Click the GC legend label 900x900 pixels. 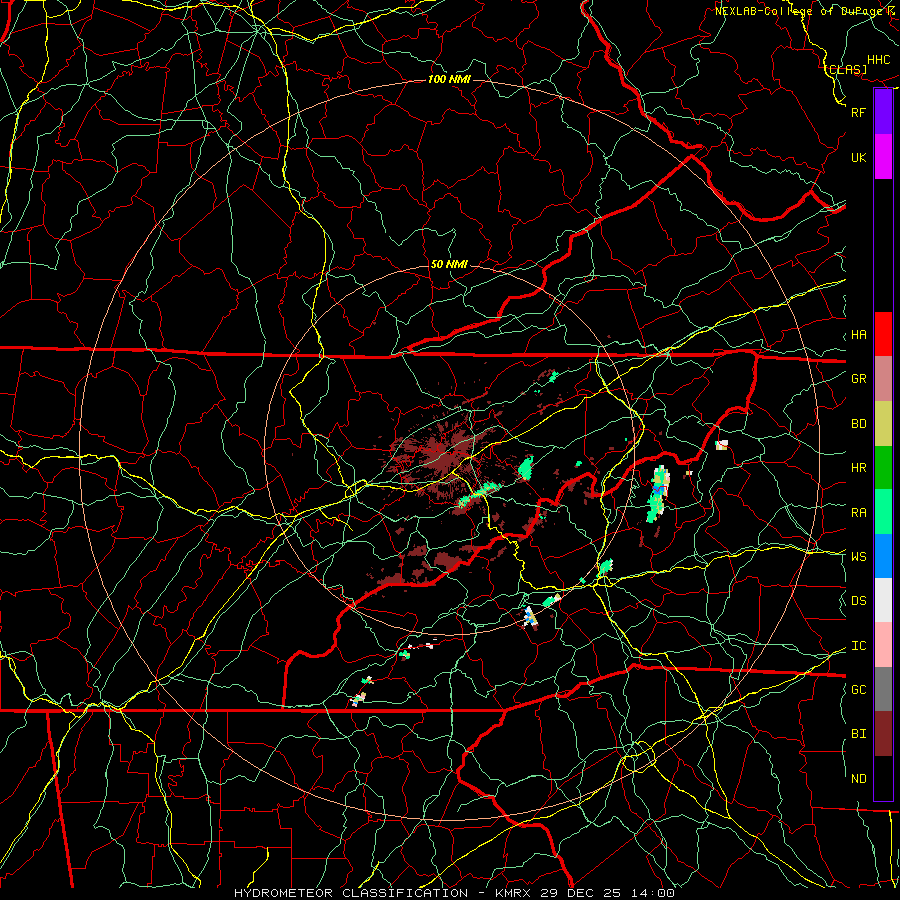[x=859, y=690]
